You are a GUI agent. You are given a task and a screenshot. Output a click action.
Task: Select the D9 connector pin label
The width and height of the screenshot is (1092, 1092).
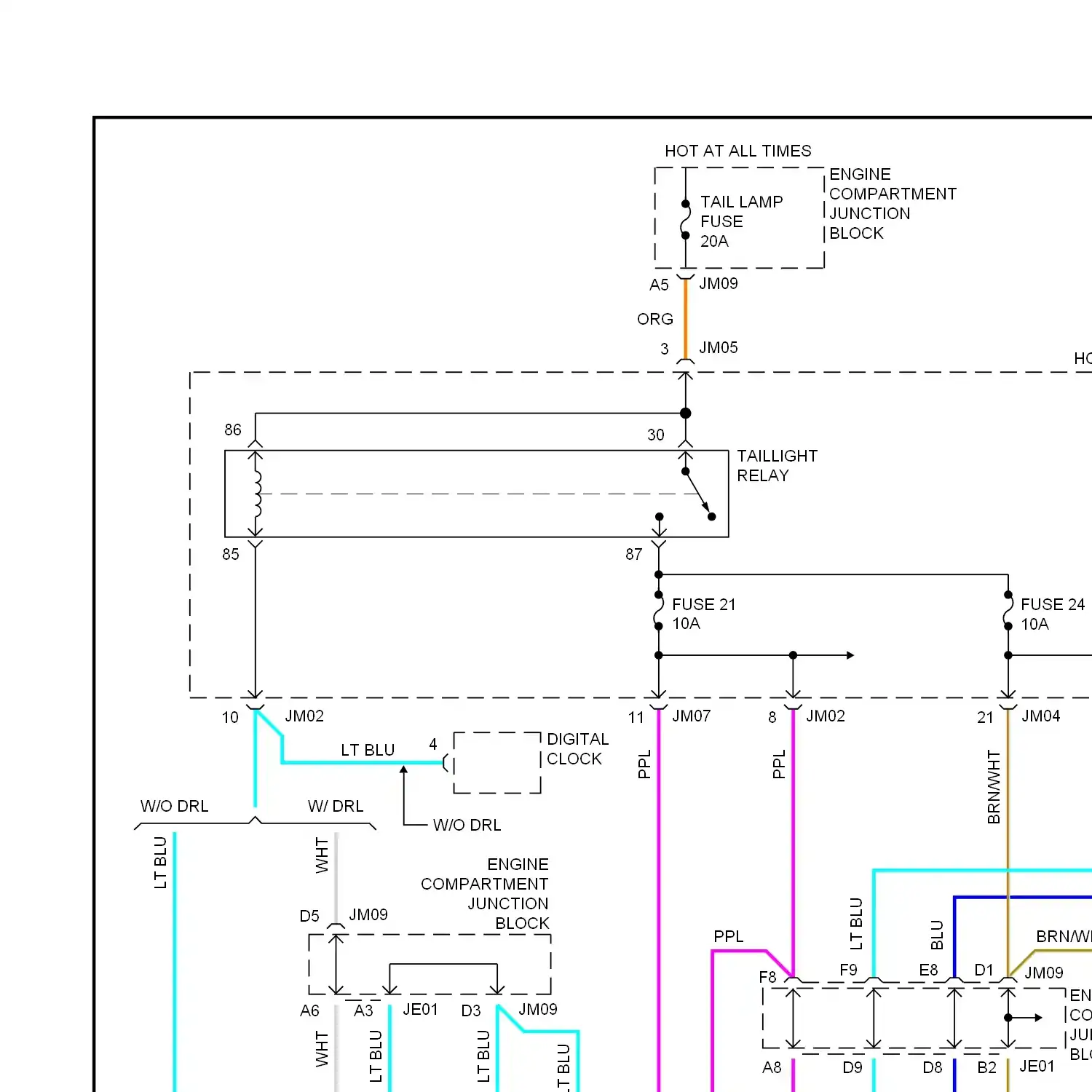point(852,1067)
